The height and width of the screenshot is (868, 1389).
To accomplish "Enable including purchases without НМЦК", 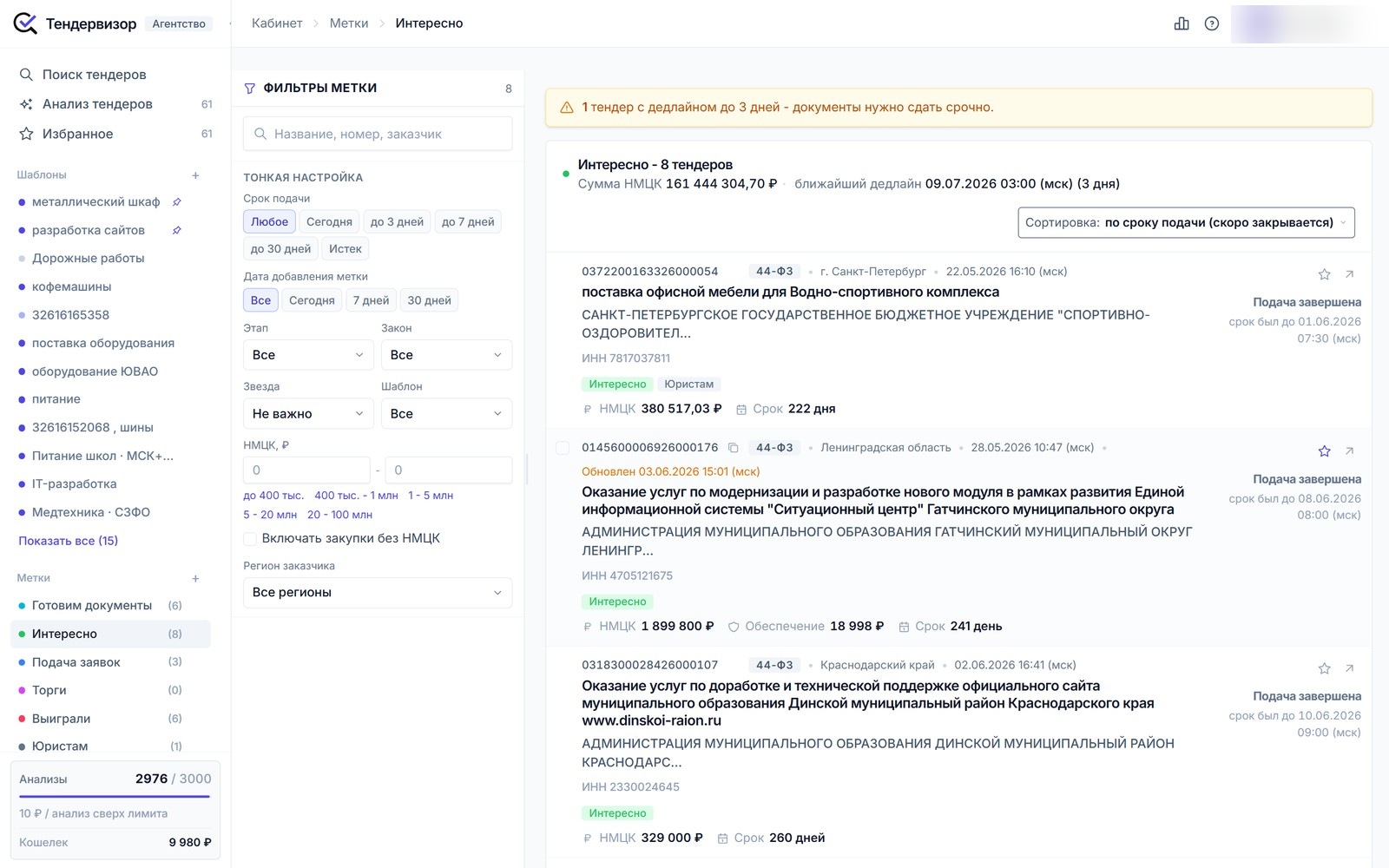I will click(250, 539).
